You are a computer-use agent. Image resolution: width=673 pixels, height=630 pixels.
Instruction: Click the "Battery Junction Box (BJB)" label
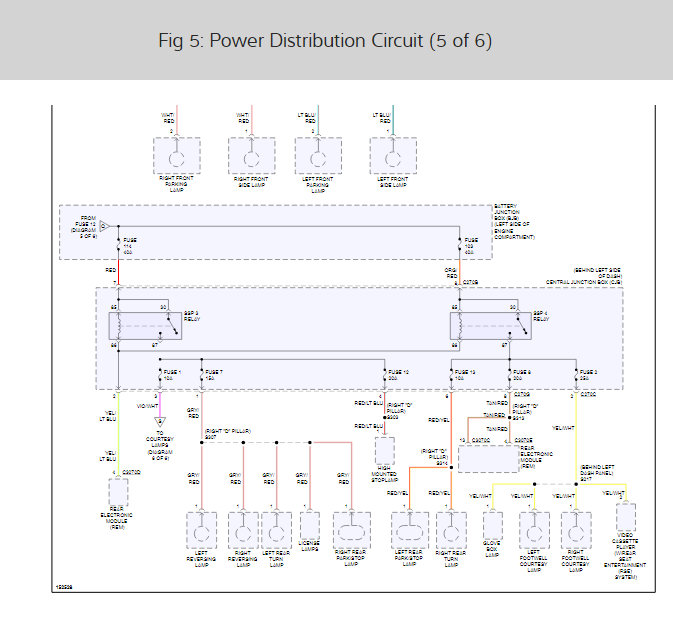[x=514, y=221]
